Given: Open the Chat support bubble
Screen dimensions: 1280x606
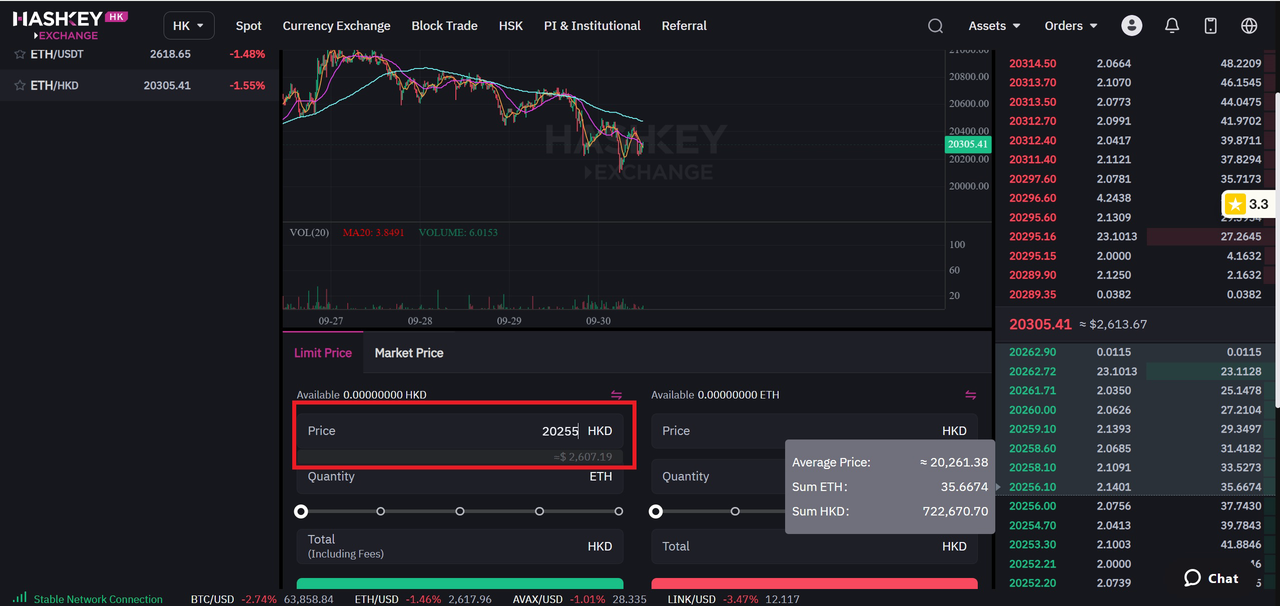Looking at the screenshot, I should click(x=1211, y=578).
